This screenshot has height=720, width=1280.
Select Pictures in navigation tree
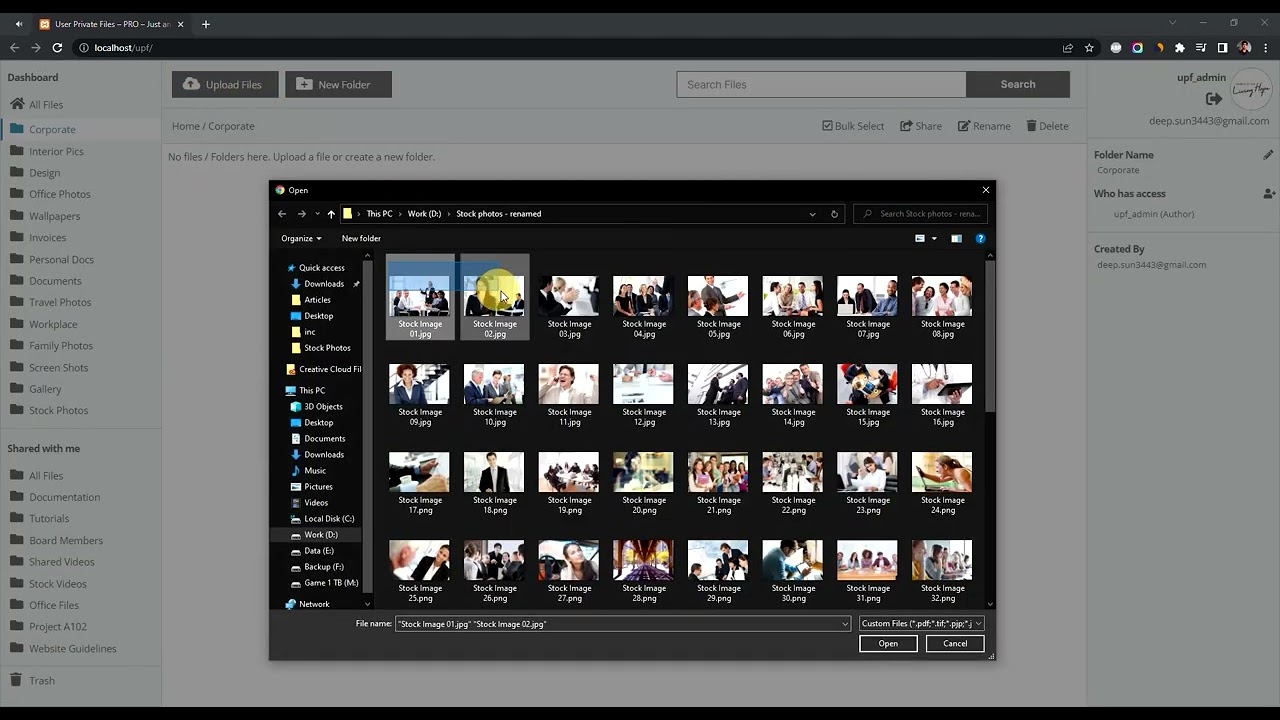tap(318, 487)
